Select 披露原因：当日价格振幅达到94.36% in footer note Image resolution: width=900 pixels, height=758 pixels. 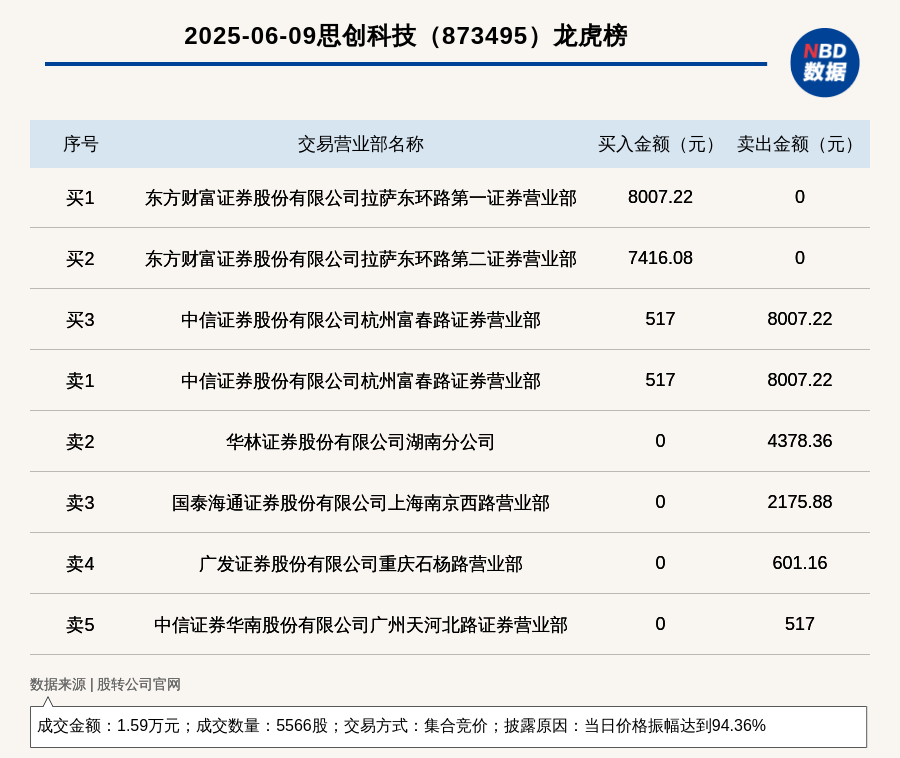click(635, 726)
